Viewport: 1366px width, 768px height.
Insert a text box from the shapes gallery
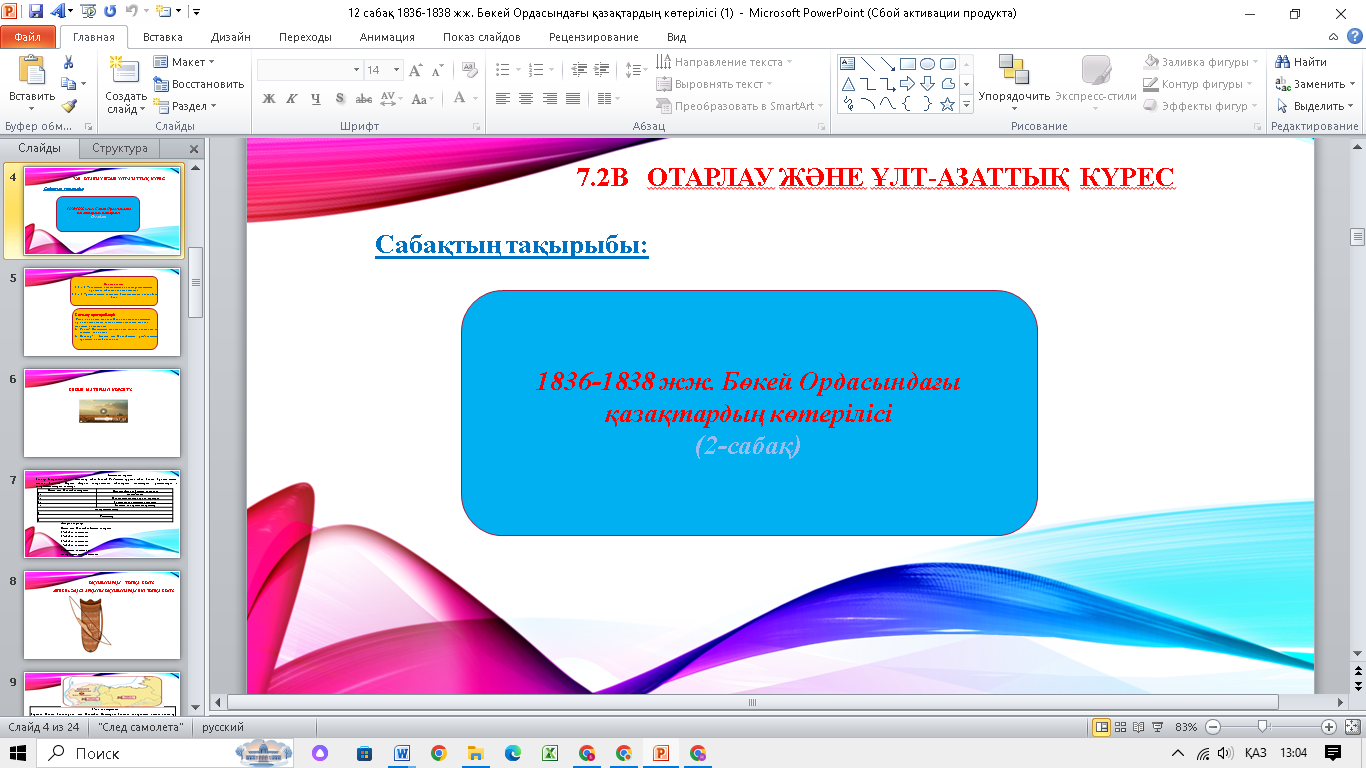(849, 64)
